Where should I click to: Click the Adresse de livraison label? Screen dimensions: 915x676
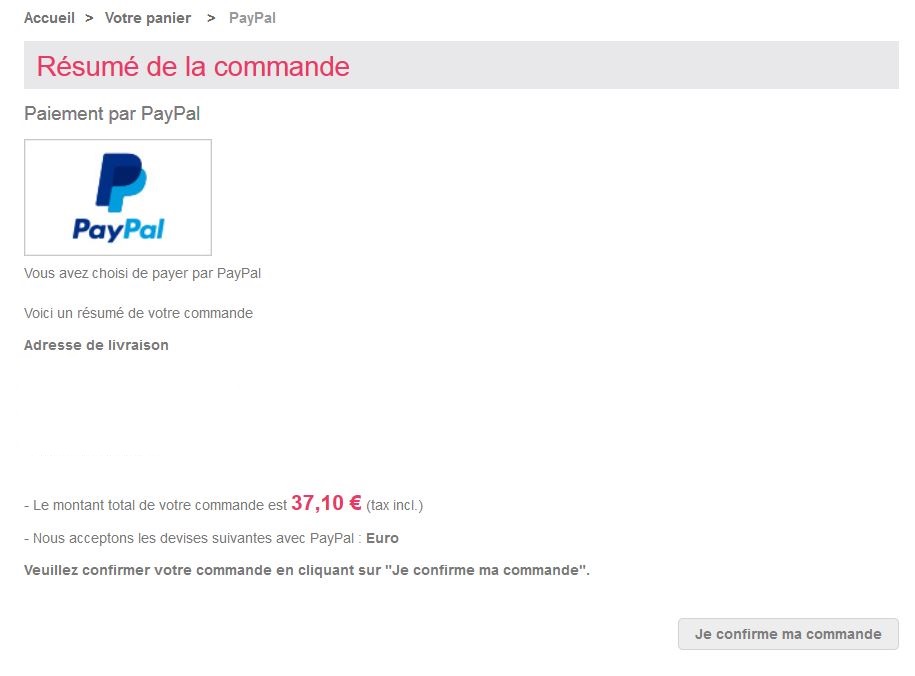pos(96,345)
